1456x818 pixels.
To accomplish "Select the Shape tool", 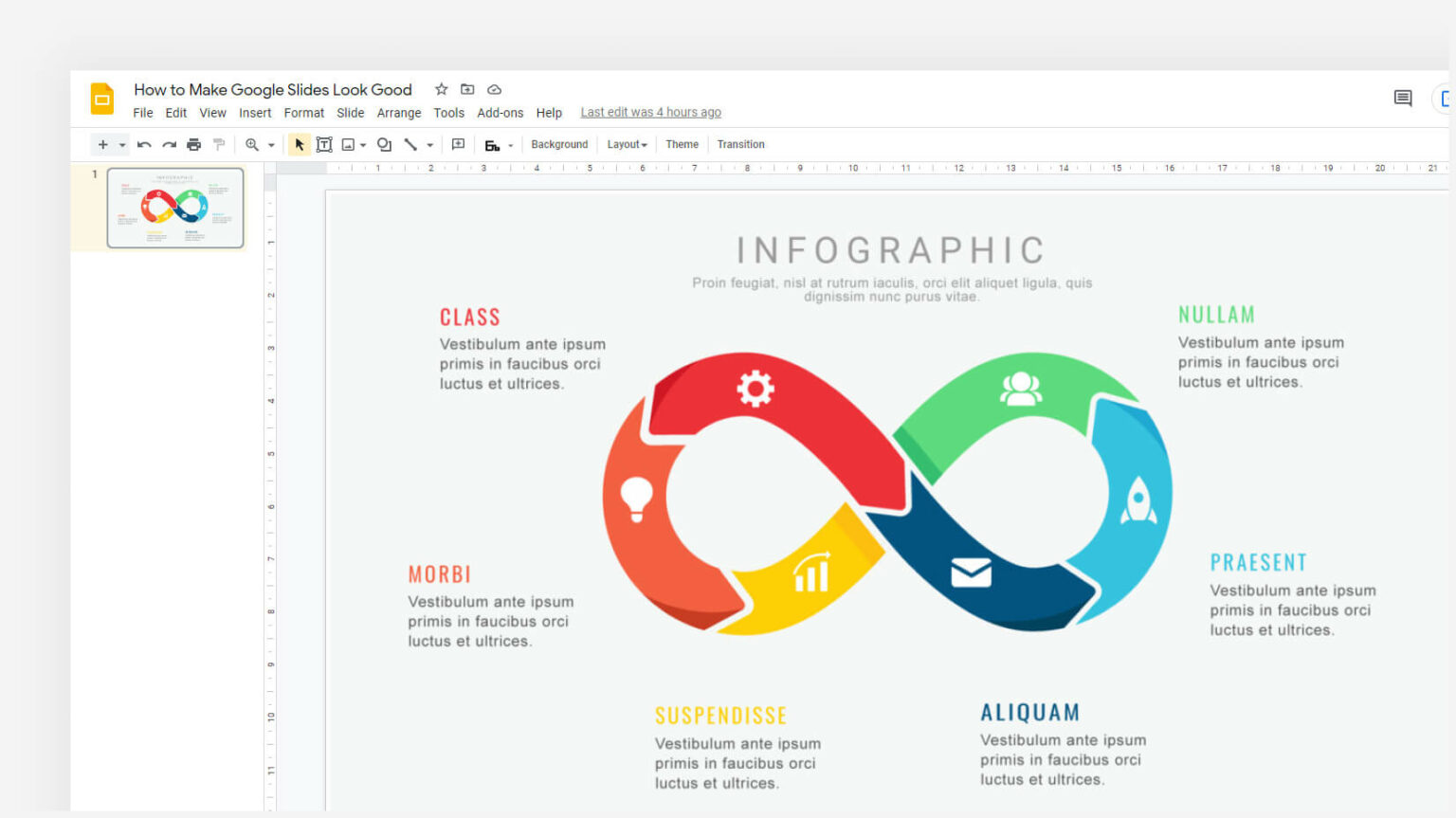I will click(x=384, y=144).
